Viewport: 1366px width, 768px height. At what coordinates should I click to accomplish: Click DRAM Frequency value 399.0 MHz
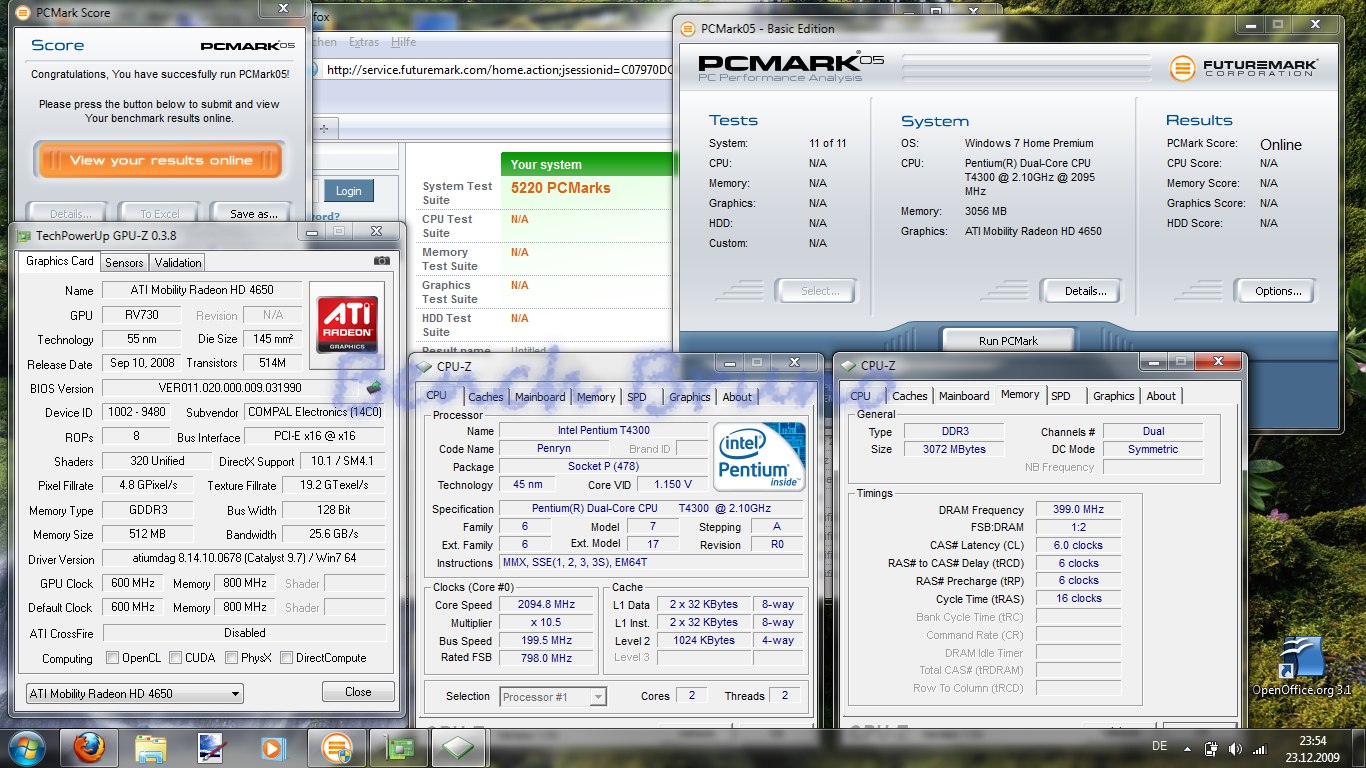[x=1078, y=509]
